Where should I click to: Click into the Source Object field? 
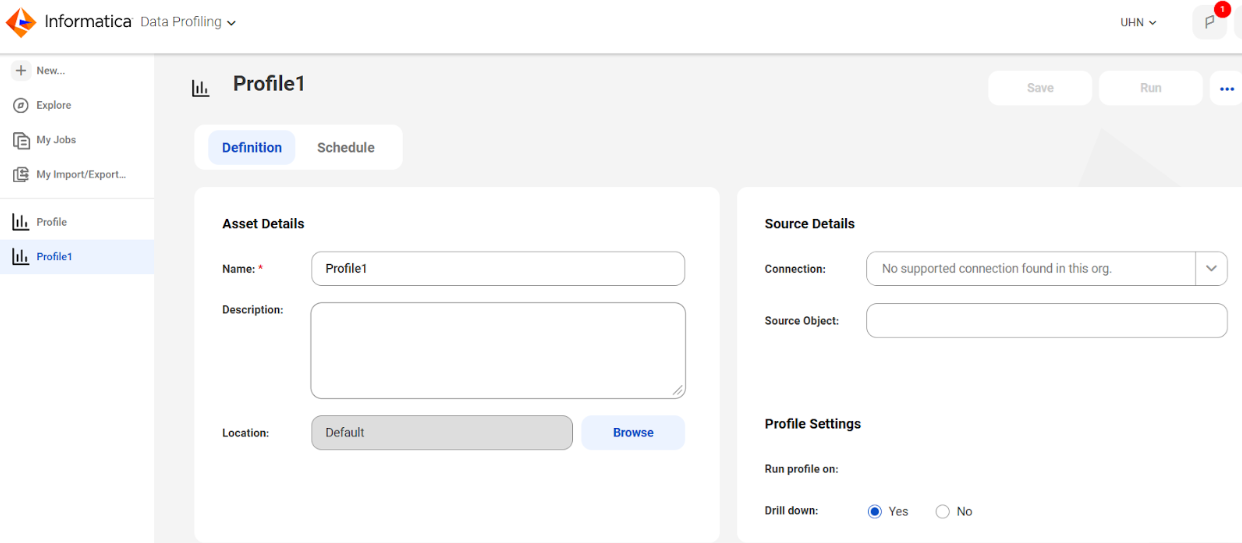pyautogui.click(x=1046, y=320)
